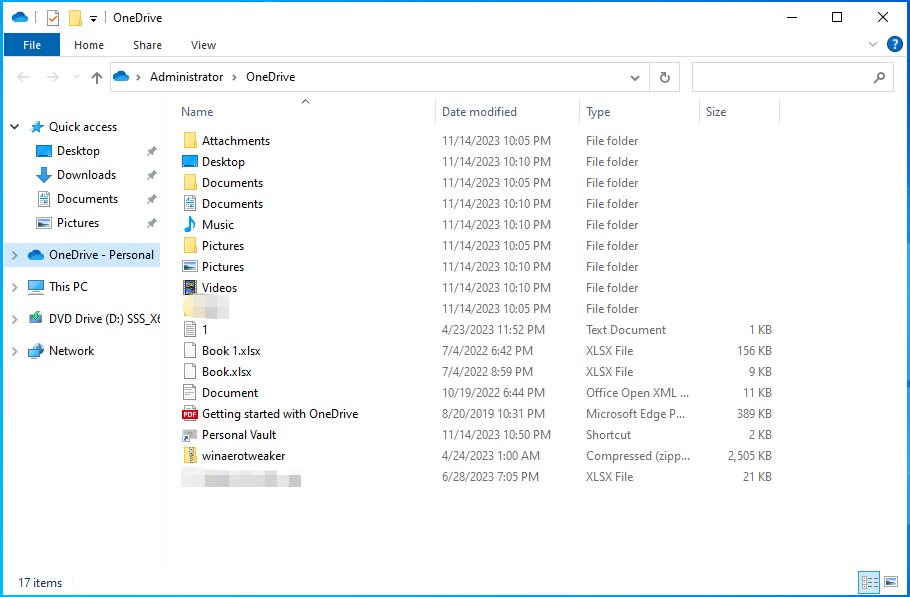Collapse the Quick access tree node
This screenshot has width=910, height=597.
(x=15, y=126)
